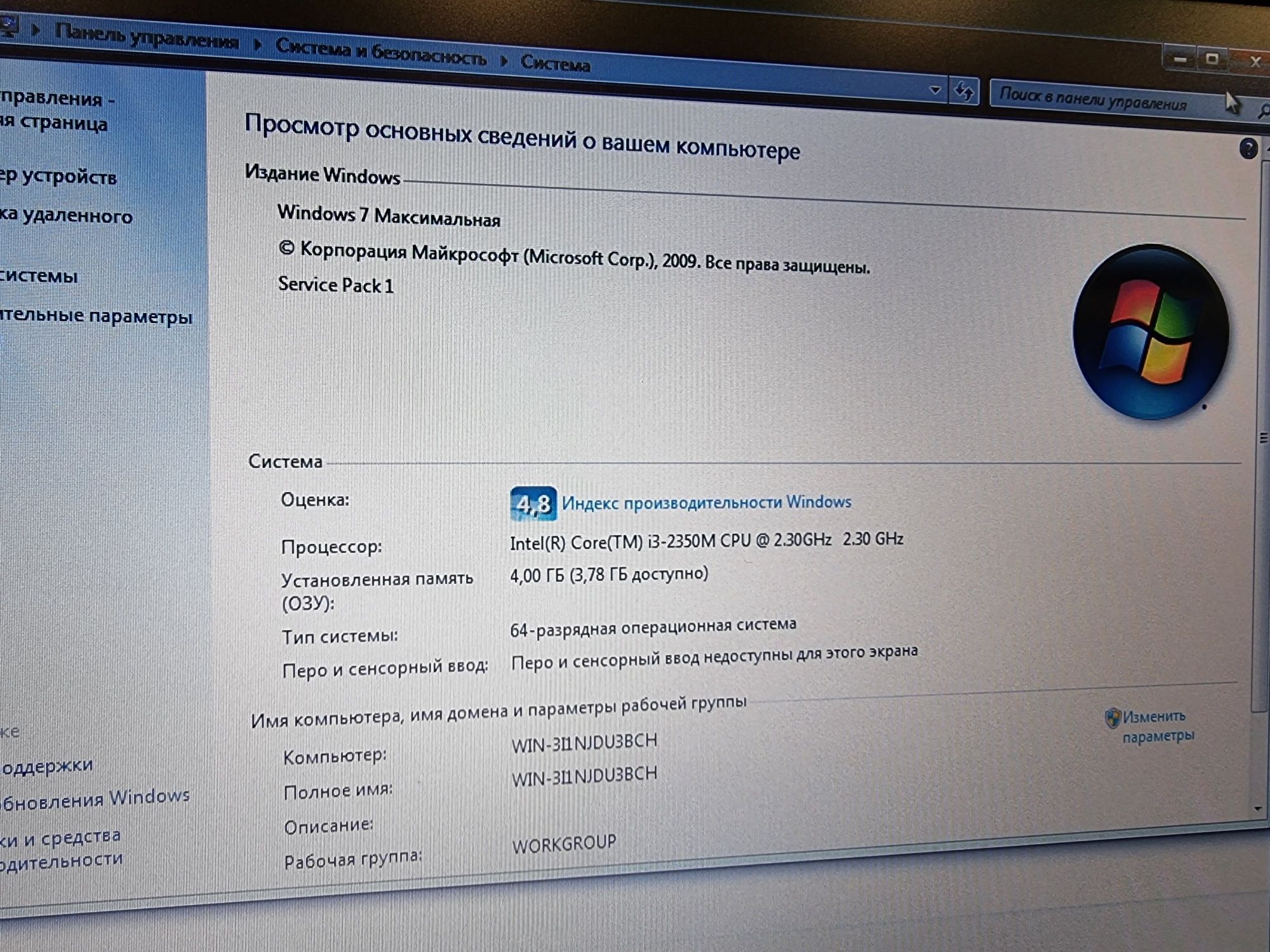Open the Windows Experience Index link

point(706,503)
